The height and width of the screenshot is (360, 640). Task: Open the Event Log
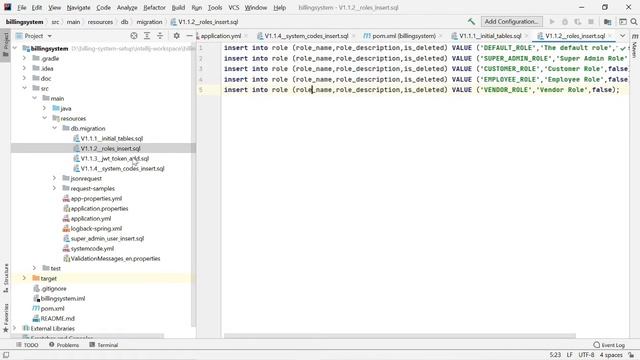[609, 345]
